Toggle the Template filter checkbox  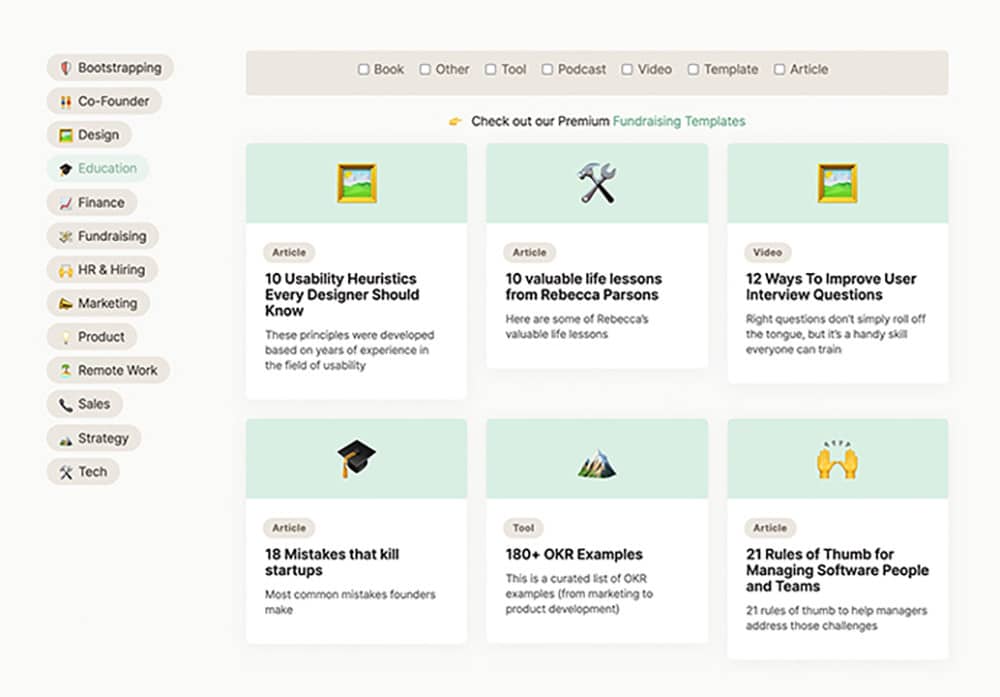[x=693, y=70]
